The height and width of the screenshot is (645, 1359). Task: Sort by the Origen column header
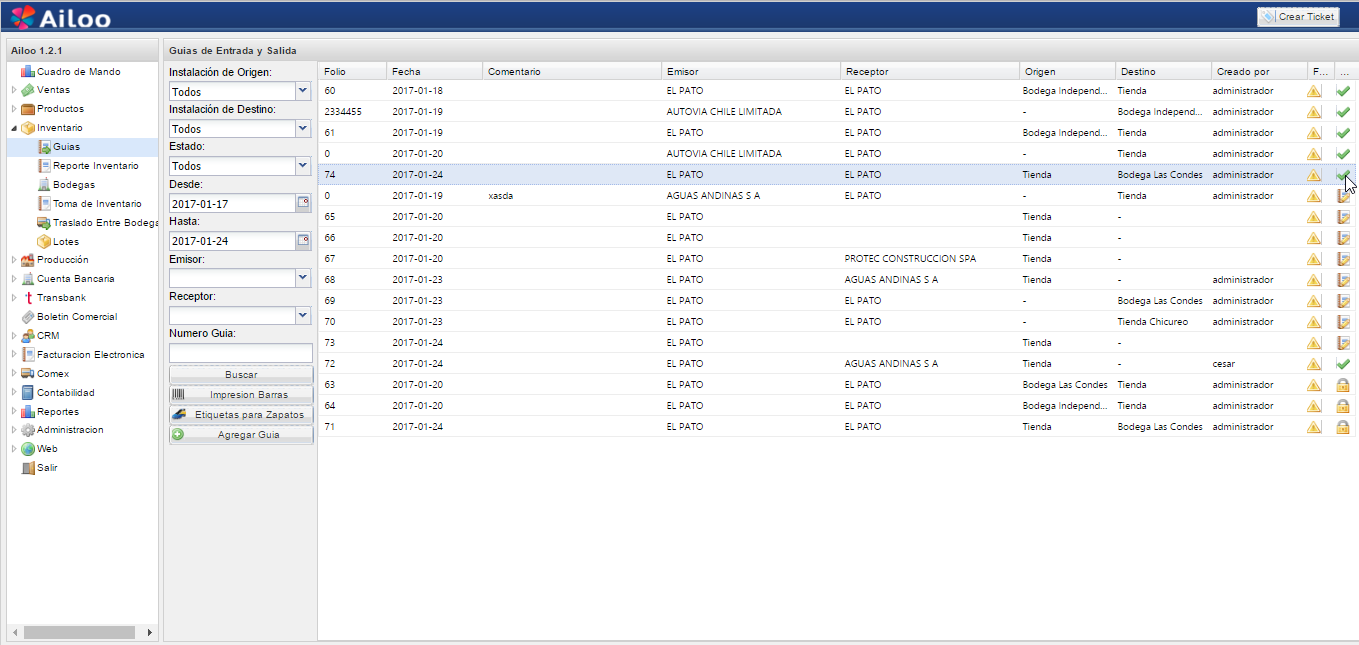[x=1067, y=72]
